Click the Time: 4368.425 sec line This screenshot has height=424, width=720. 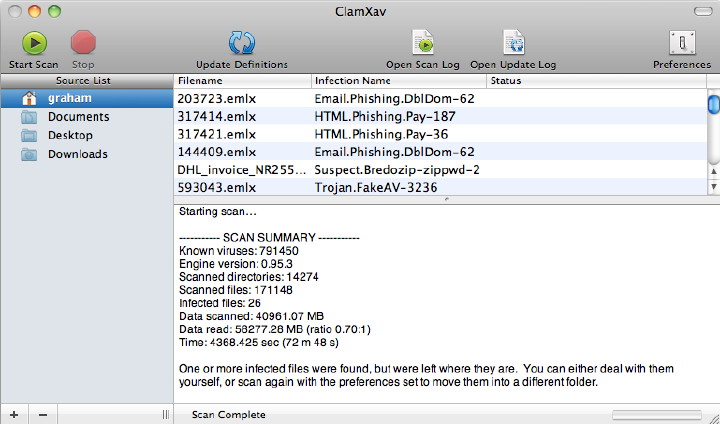[259, 342]
